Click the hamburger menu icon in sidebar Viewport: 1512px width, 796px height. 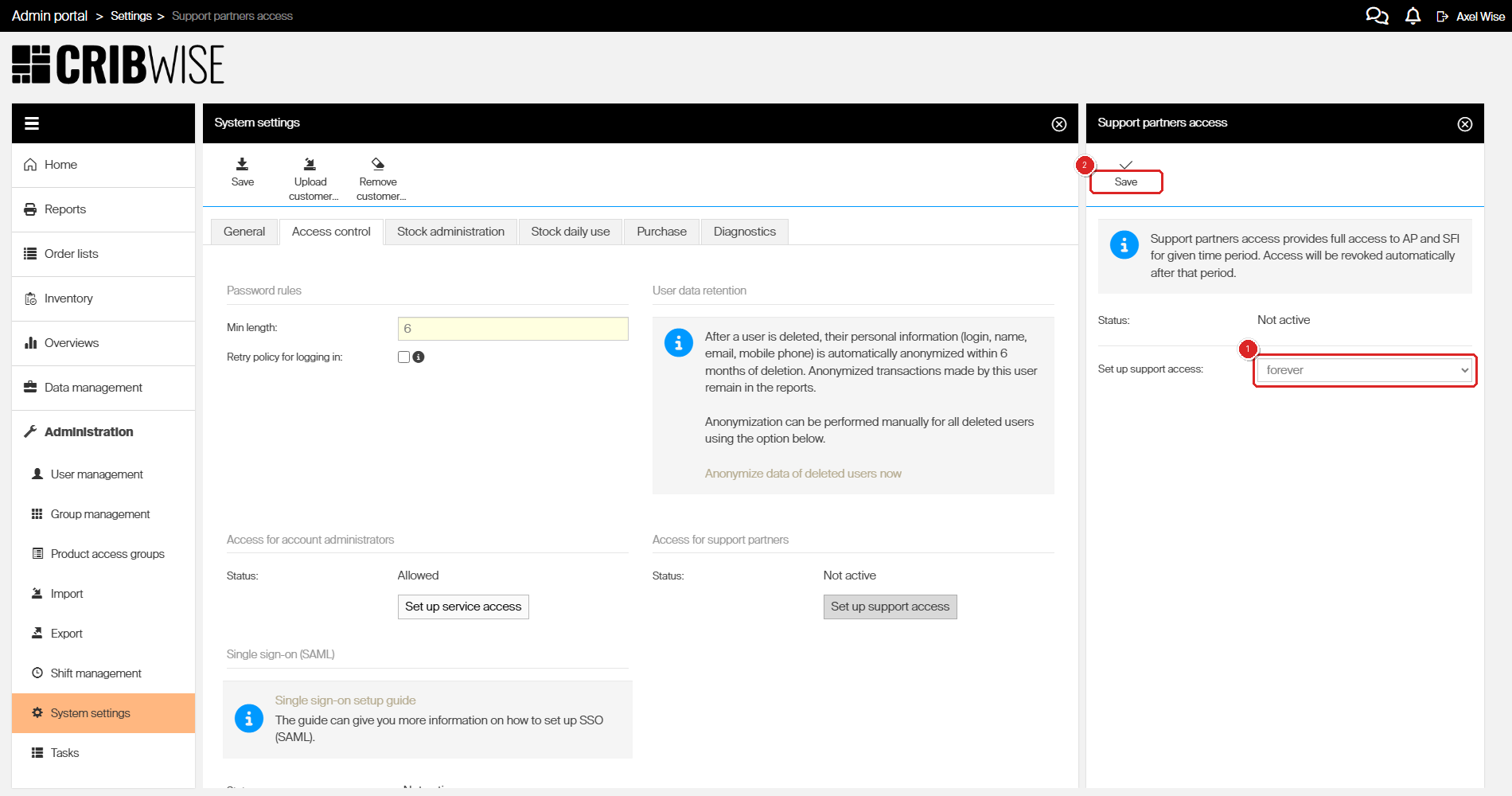[32, 123]
